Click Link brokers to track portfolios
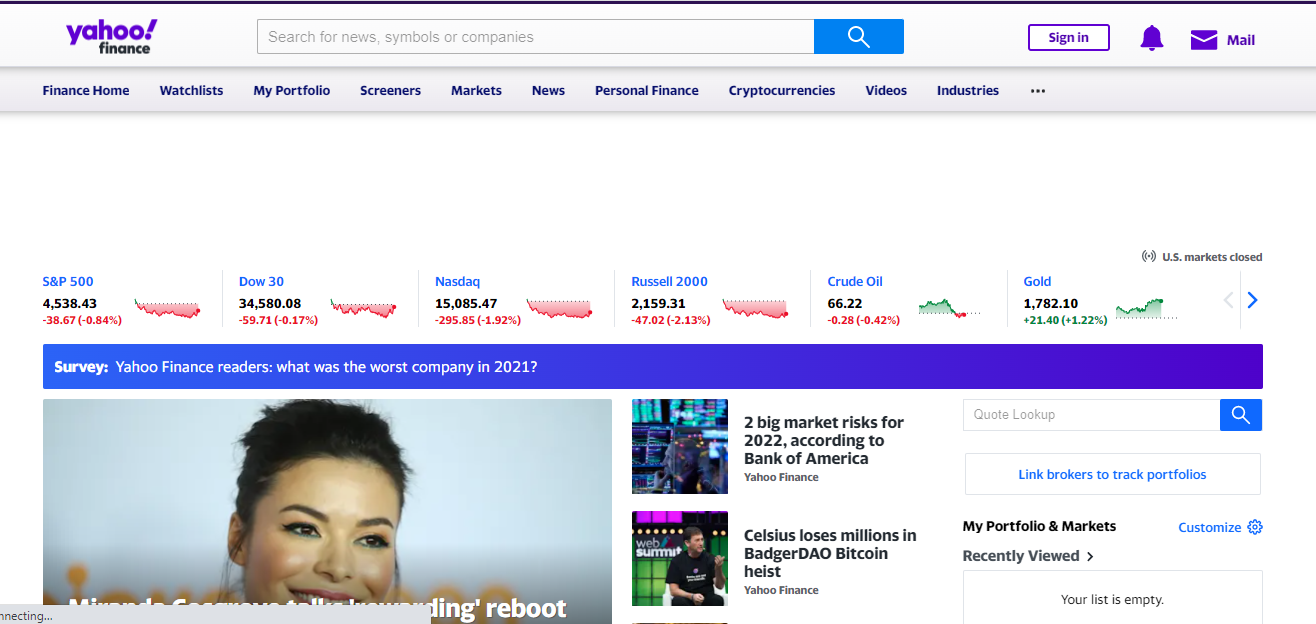Viewport: 1316px width, 624px height. [1112, 474]
